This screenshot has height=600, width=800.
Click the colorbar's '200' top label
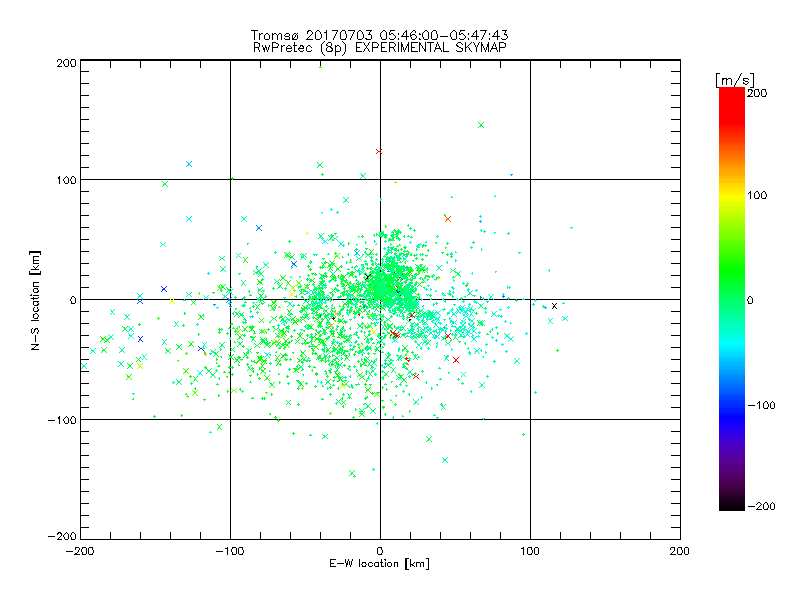[757, 93]
